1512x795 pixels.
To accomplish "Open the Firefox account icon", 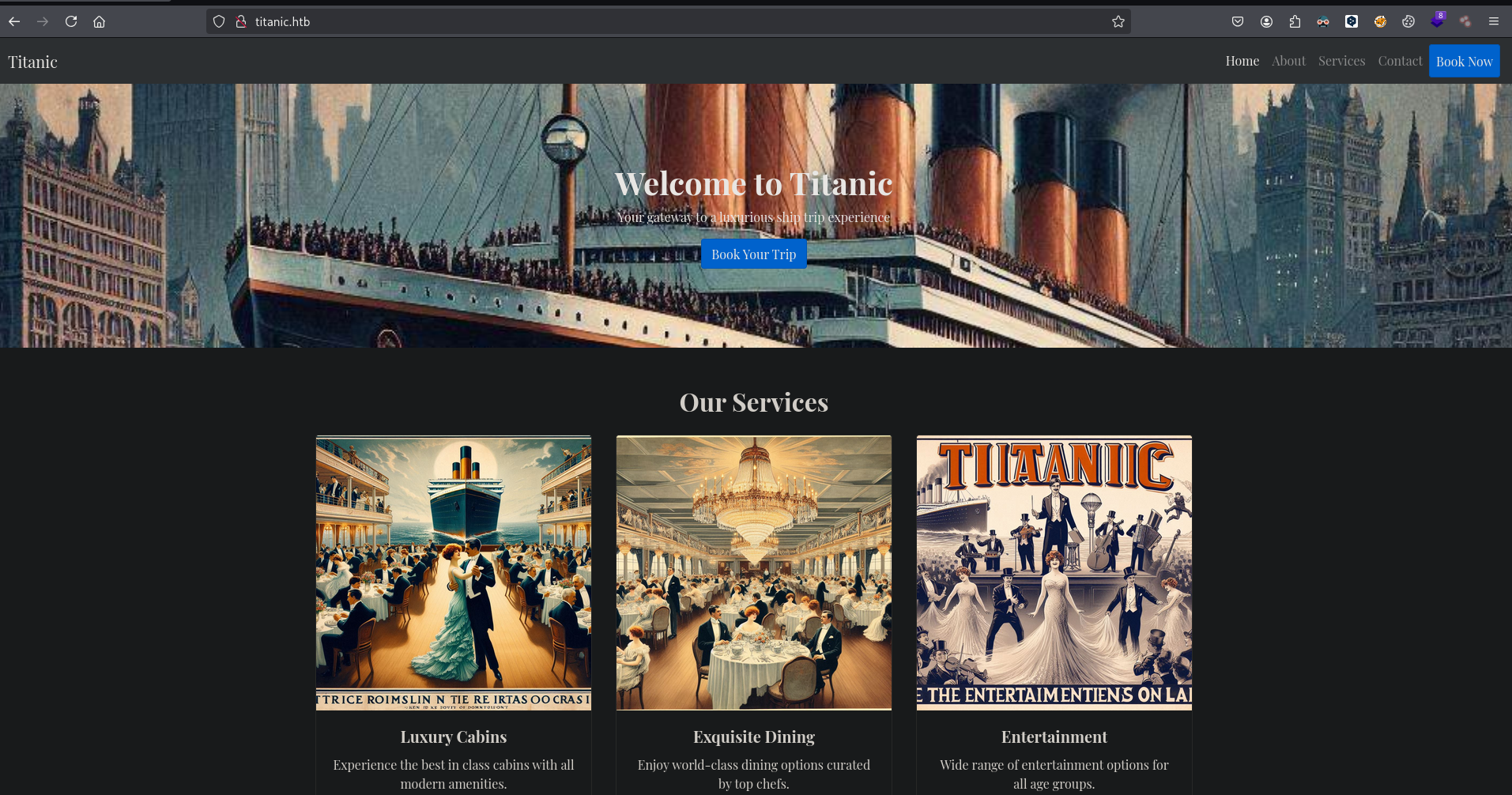I will [1266, 21].
